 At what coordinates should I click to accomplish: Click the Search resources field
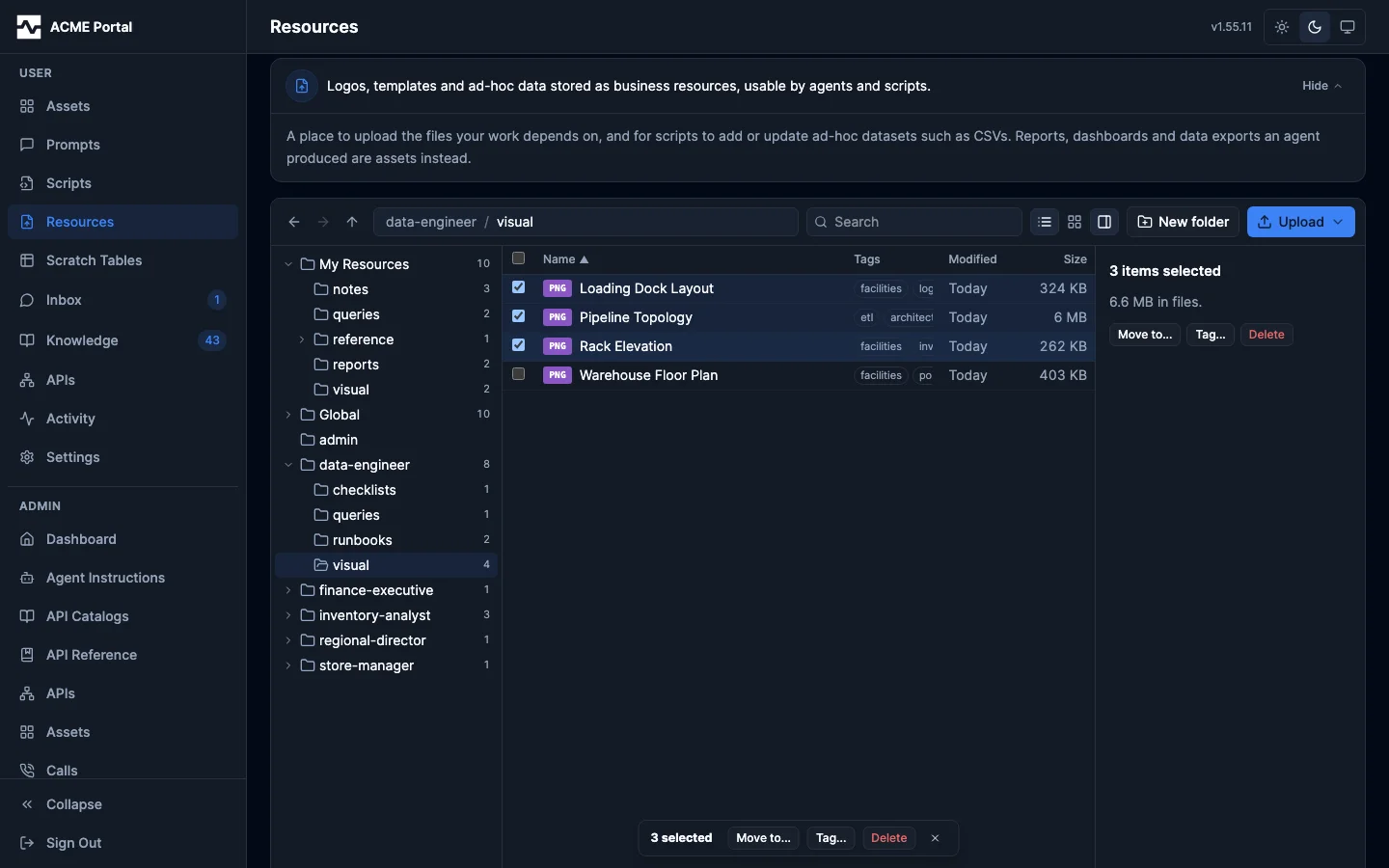pos(914,222)
